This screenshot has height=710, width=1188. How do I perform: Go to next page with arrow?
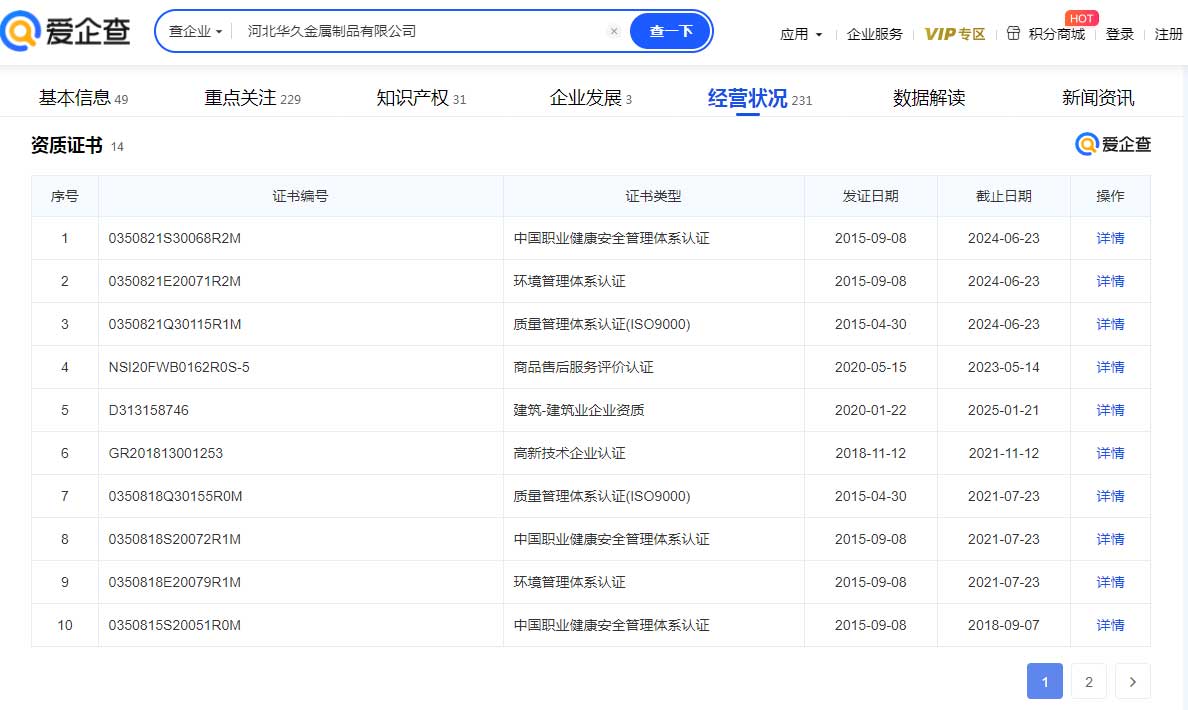point(1132,682)
